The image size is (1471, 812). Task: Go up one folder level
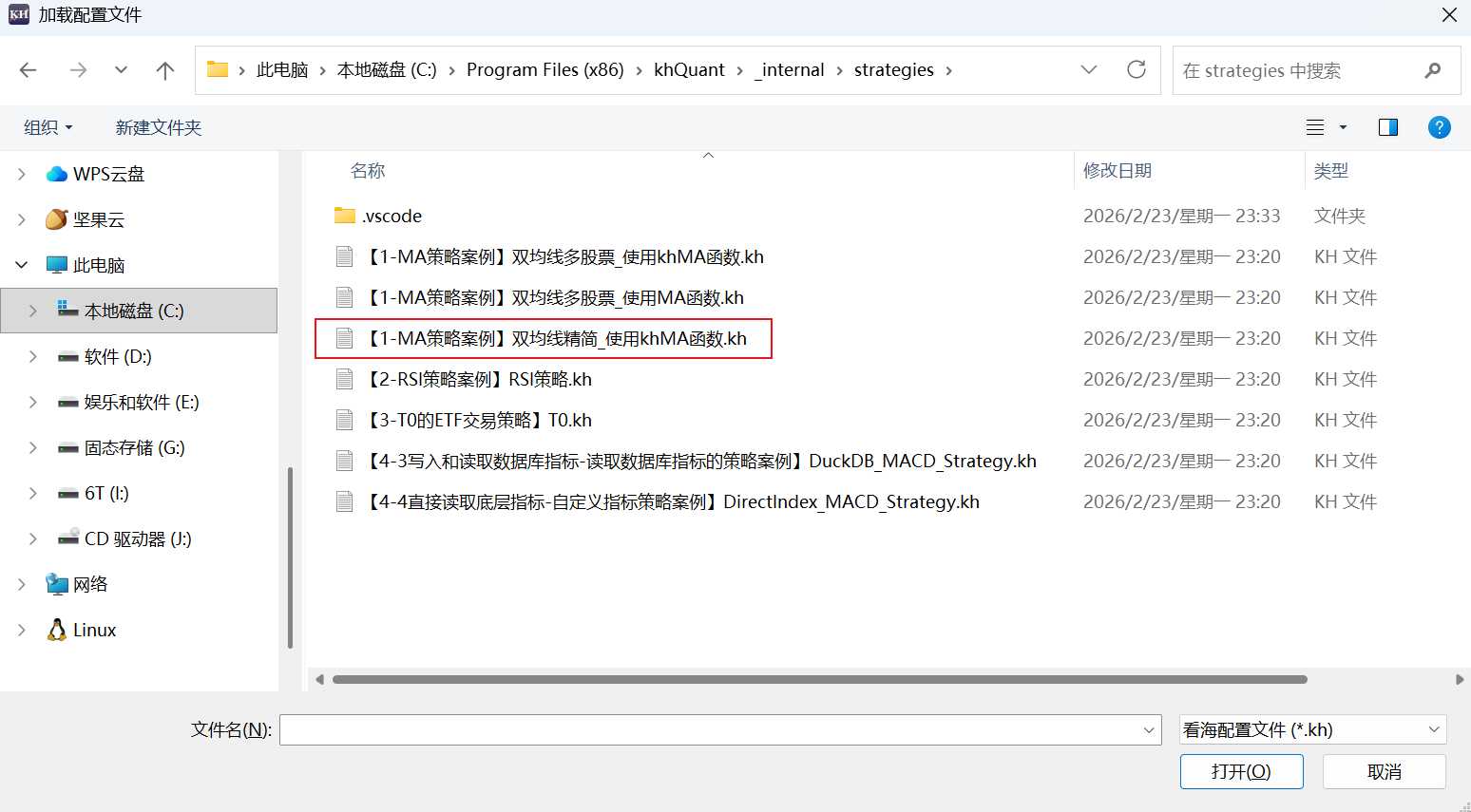(x=165, y=70)
